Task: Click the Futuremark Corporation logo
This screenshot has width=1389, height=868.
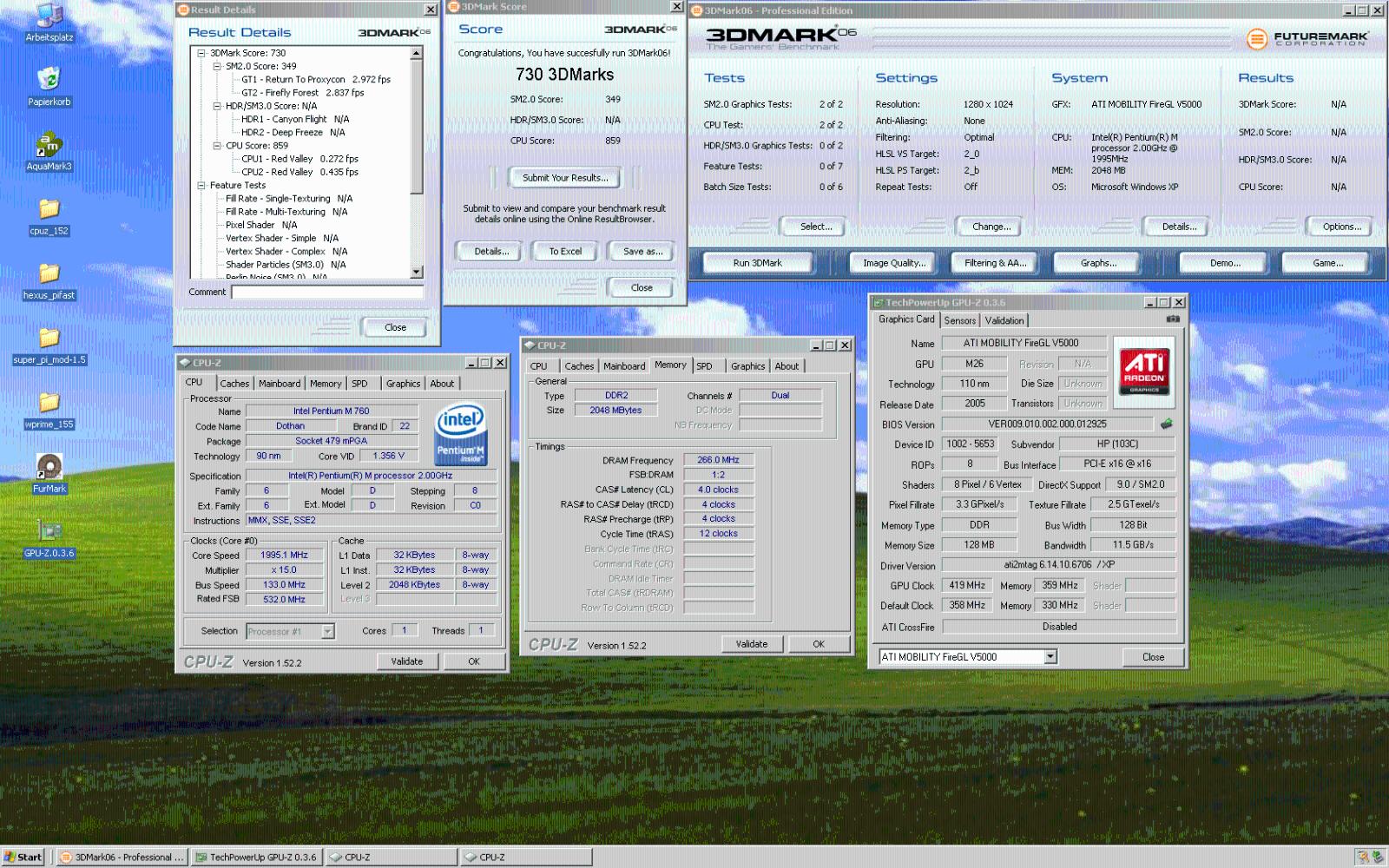Action: click(x=1308, y=39)
